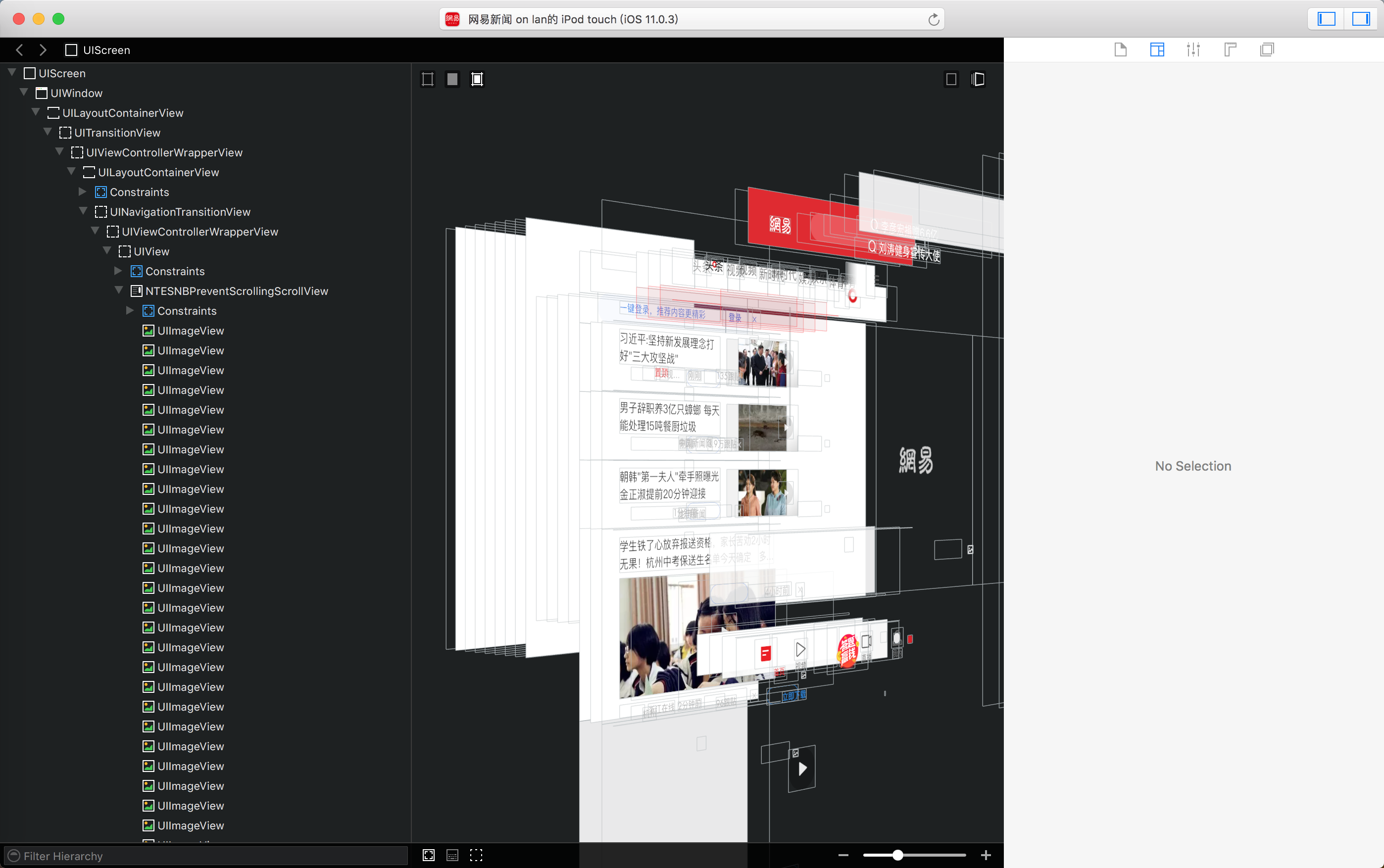Collapse NTESNBPreventScrollingScrollView node
This screenshot has width=1384, height=868.
point(119,290)
